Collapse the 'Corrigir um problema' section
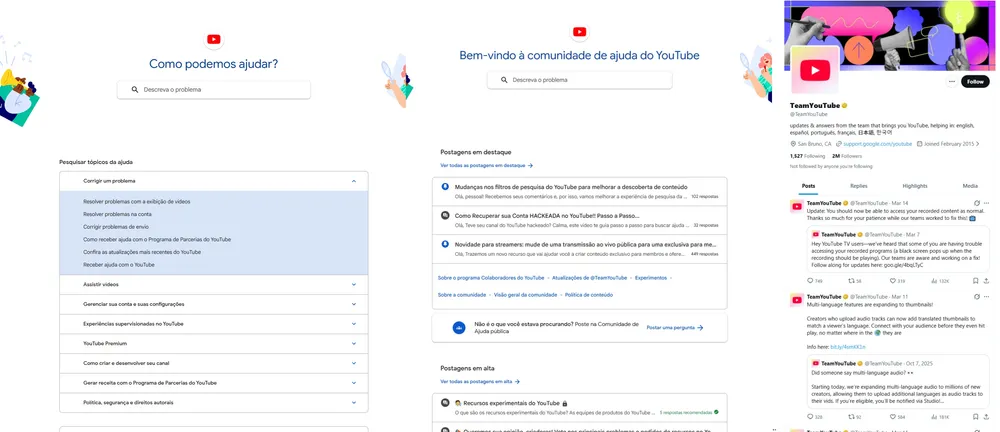The image size is (1000, 432). point(354,181)
